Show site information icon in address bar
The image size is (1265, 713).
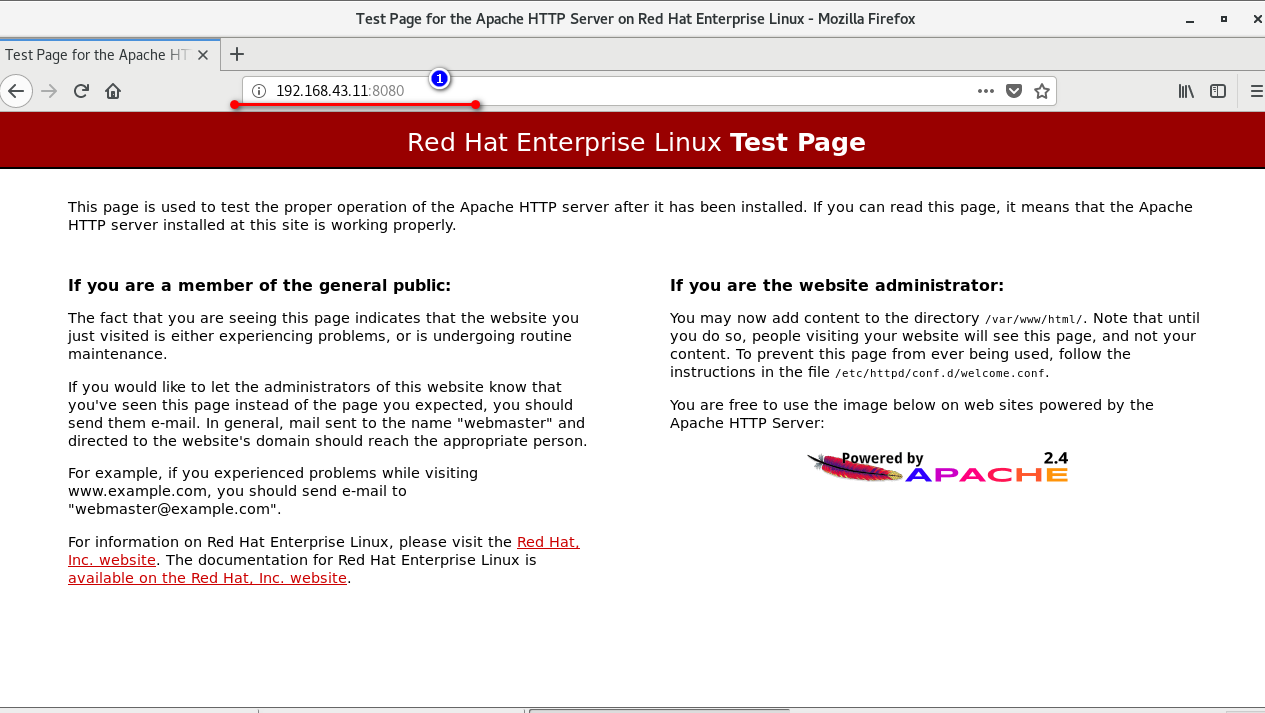(259, 91)
